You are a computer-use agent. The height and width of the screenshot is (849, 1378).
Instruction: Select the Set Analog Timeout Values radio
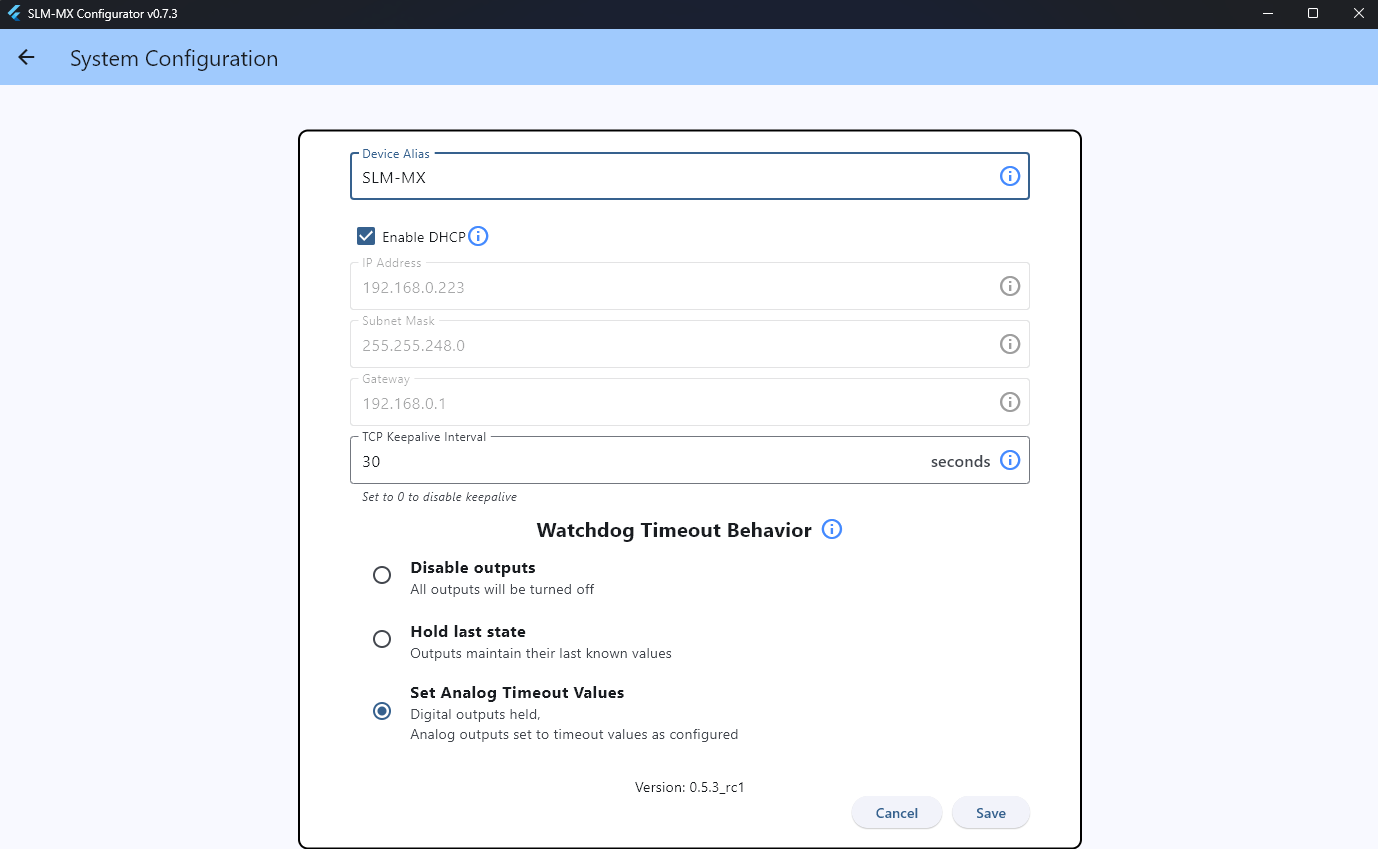click(x=382, y=711)
